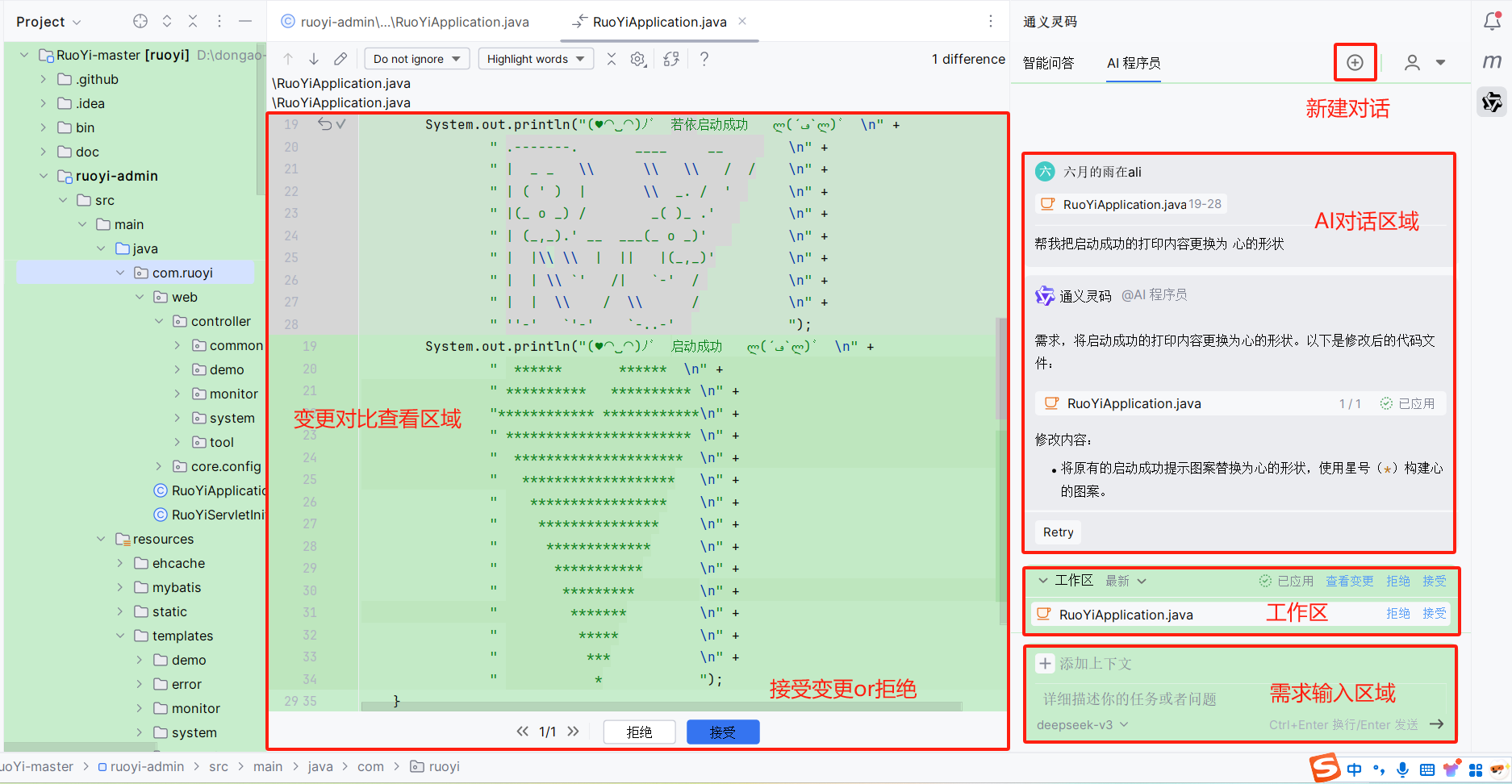Open the soft keyboard tray icon

point(1427,769)
